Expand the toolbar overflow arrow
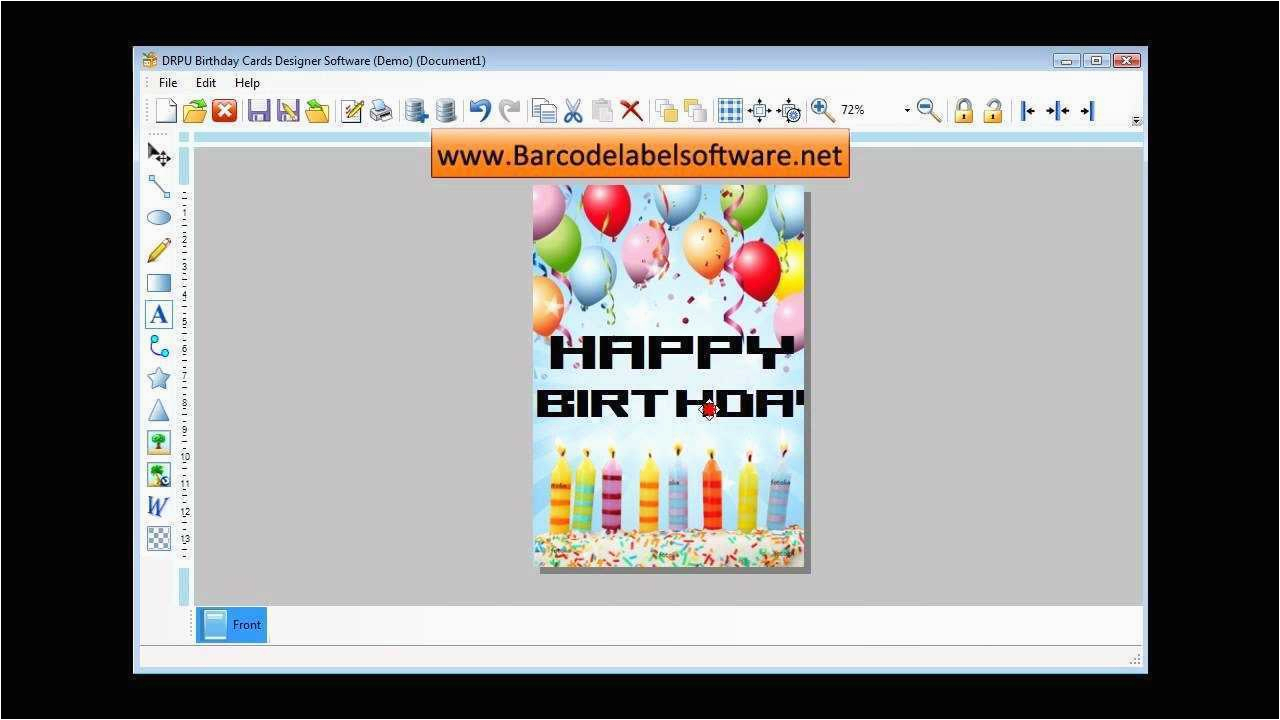 pyautogui.click(x=1136, y=120)
